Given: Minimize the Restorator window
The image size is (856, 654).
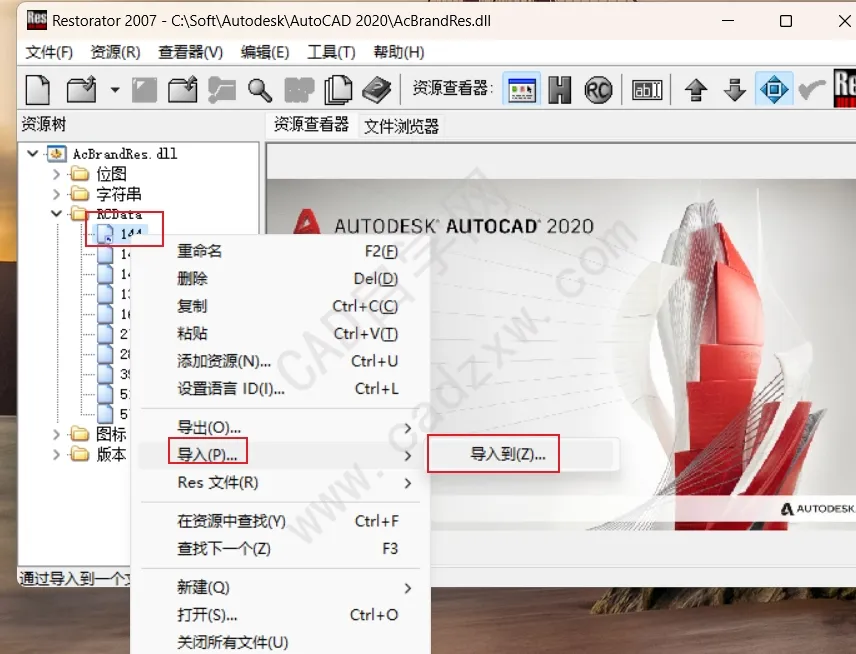Looking at the screenshot, I should (728, 21).
